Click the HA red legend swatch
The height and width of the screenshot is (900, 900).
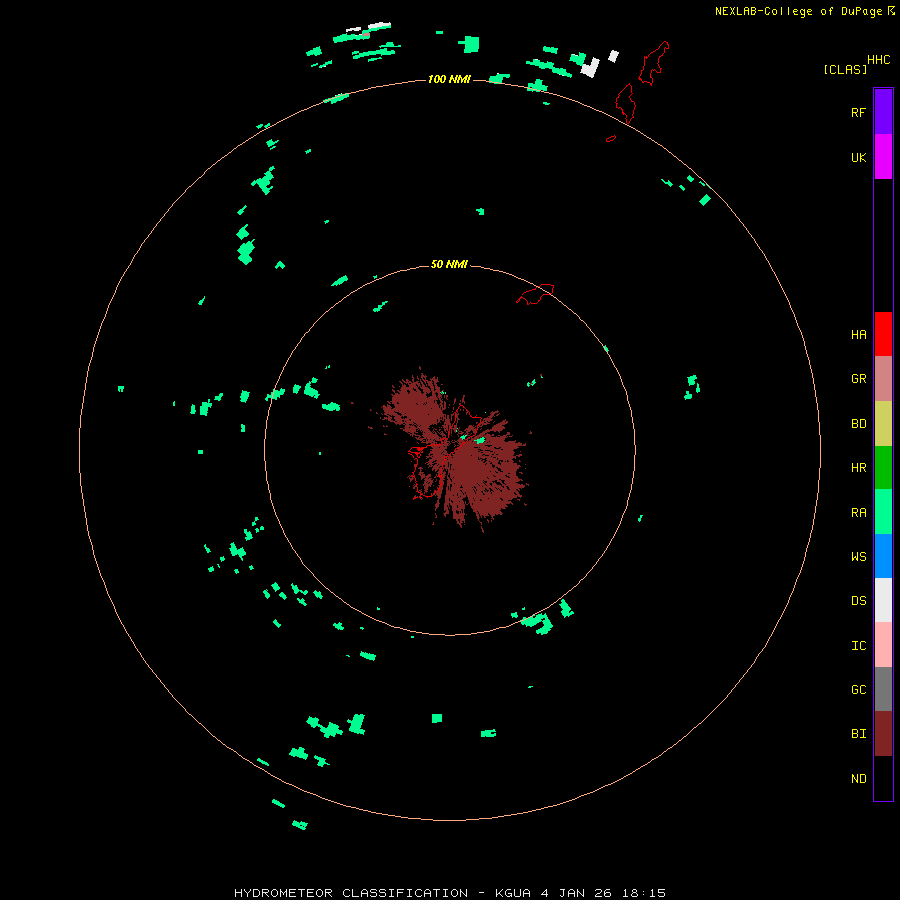(x=883, y=334)
